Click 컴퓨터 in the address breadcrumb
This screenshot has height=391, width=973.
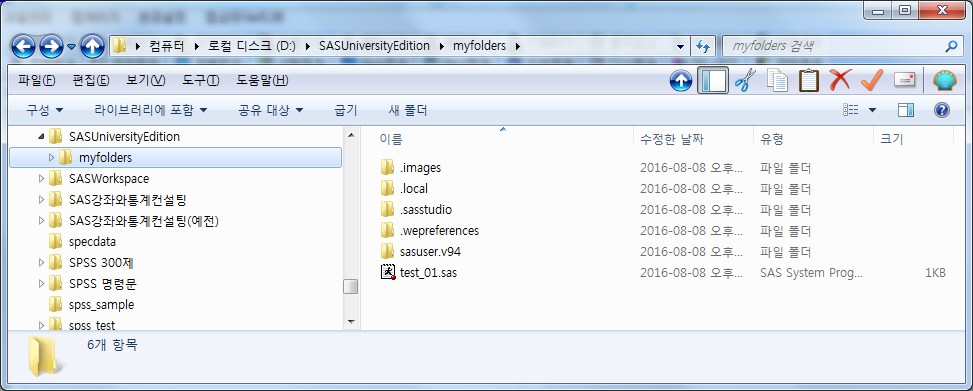[166, 46]
